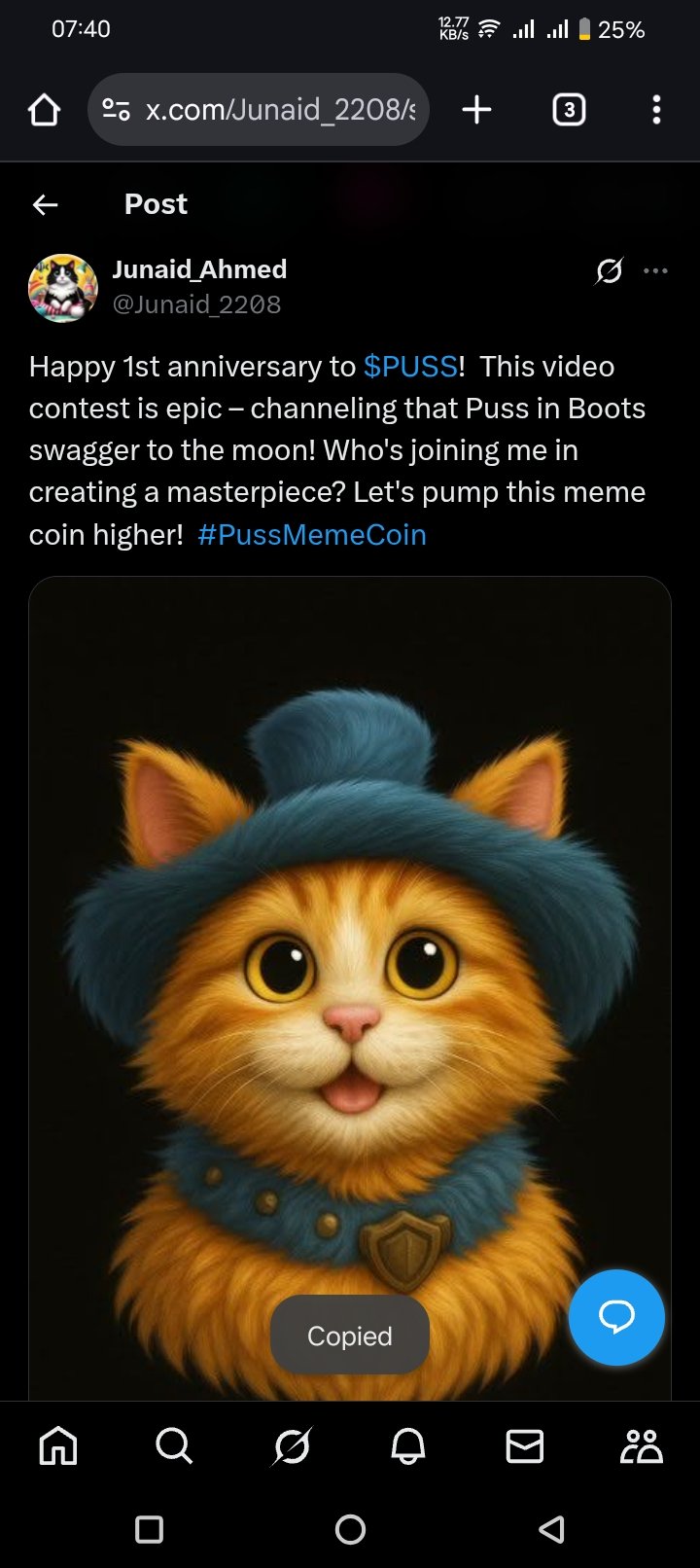Tap the Grok icon beside the post
Screen dimensions: 700x1568
coord(610,270)
